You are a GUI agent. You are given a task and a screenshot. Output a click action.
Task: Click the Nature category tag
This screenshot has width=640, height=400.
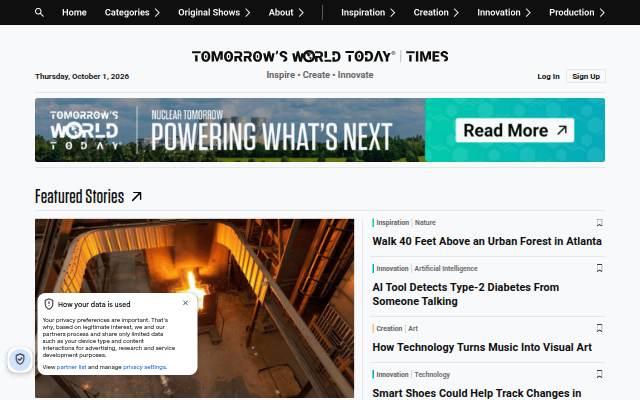(425, 222)
